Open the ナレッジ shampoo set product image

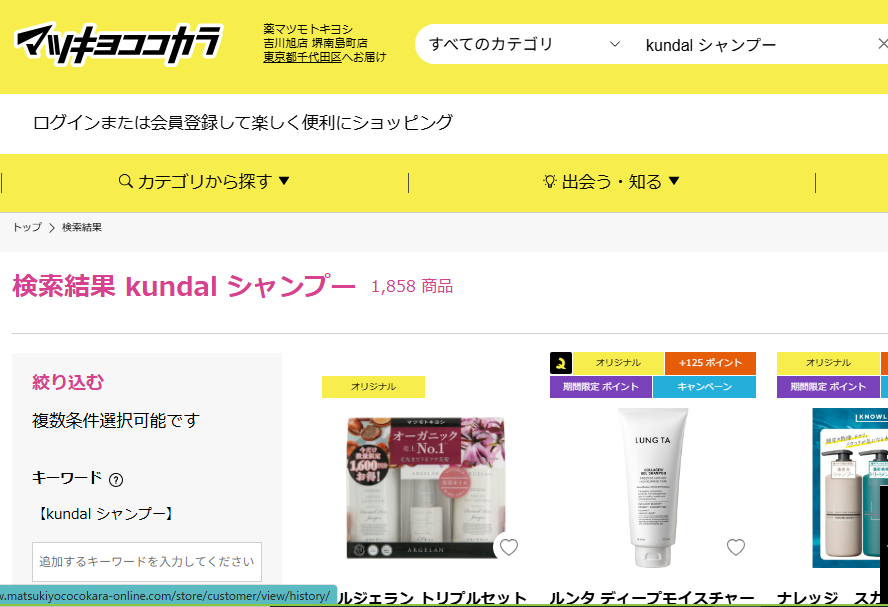click(x=850, y=488)
